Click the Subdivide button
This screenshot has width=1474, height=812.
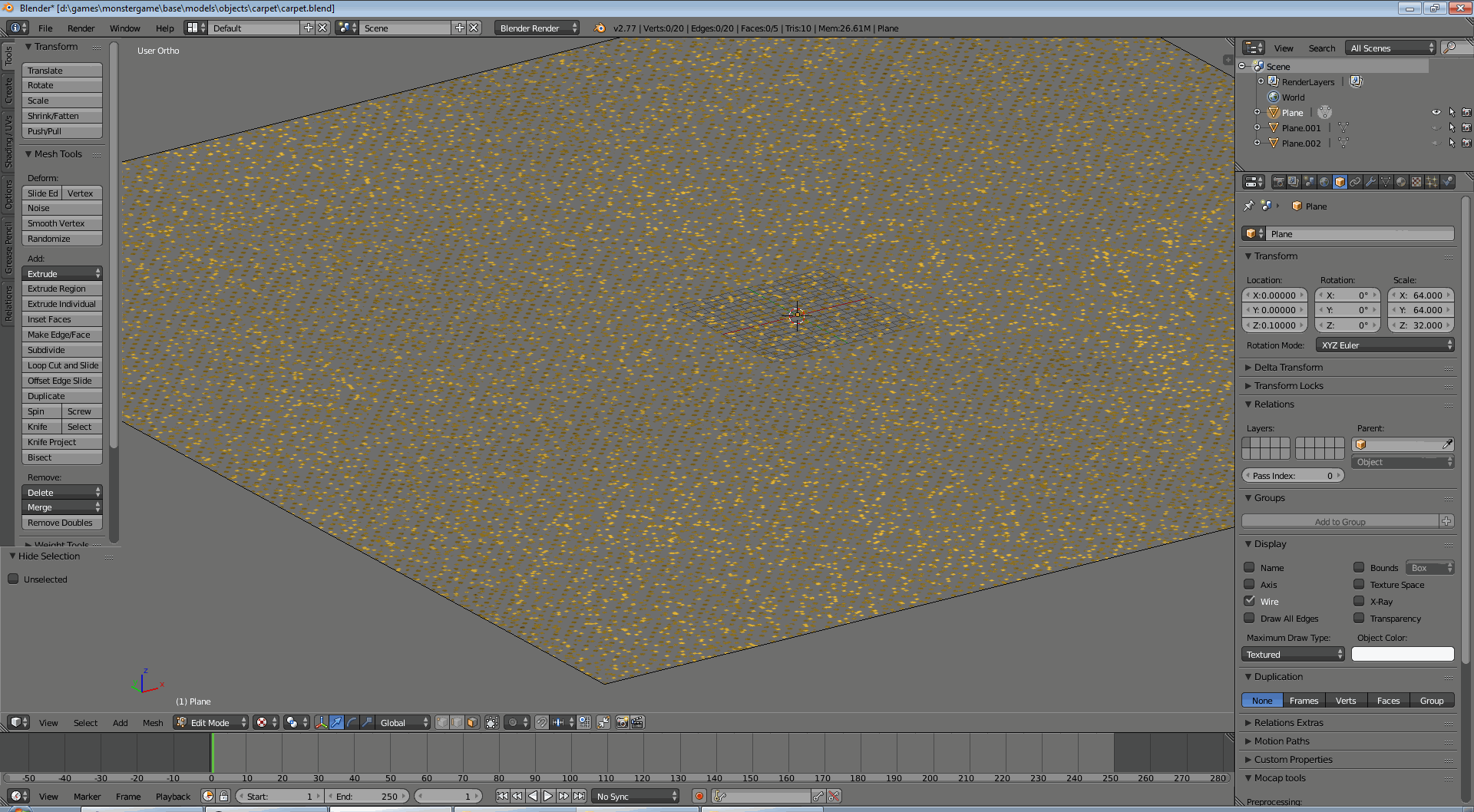pos(61,350)
